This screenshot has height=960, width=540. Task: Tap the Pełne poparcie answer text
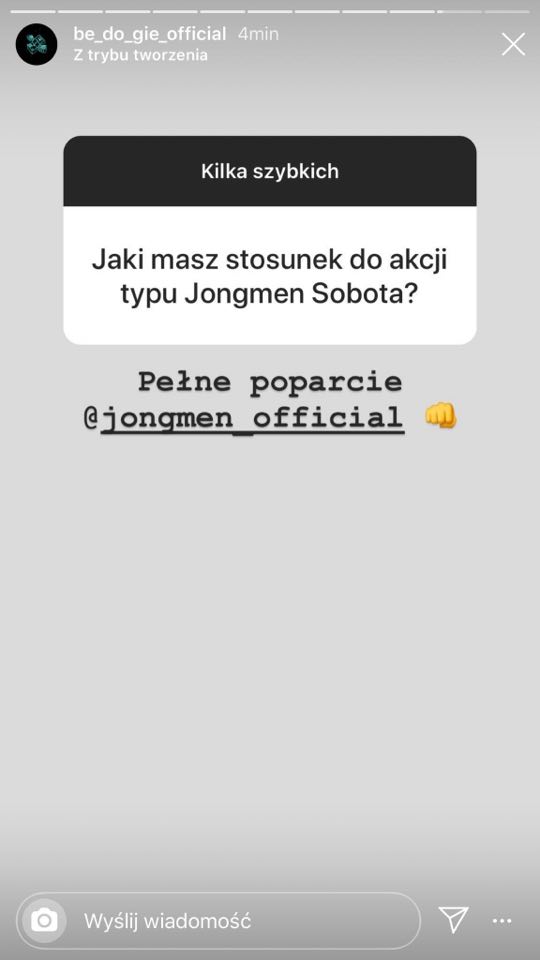270,382
